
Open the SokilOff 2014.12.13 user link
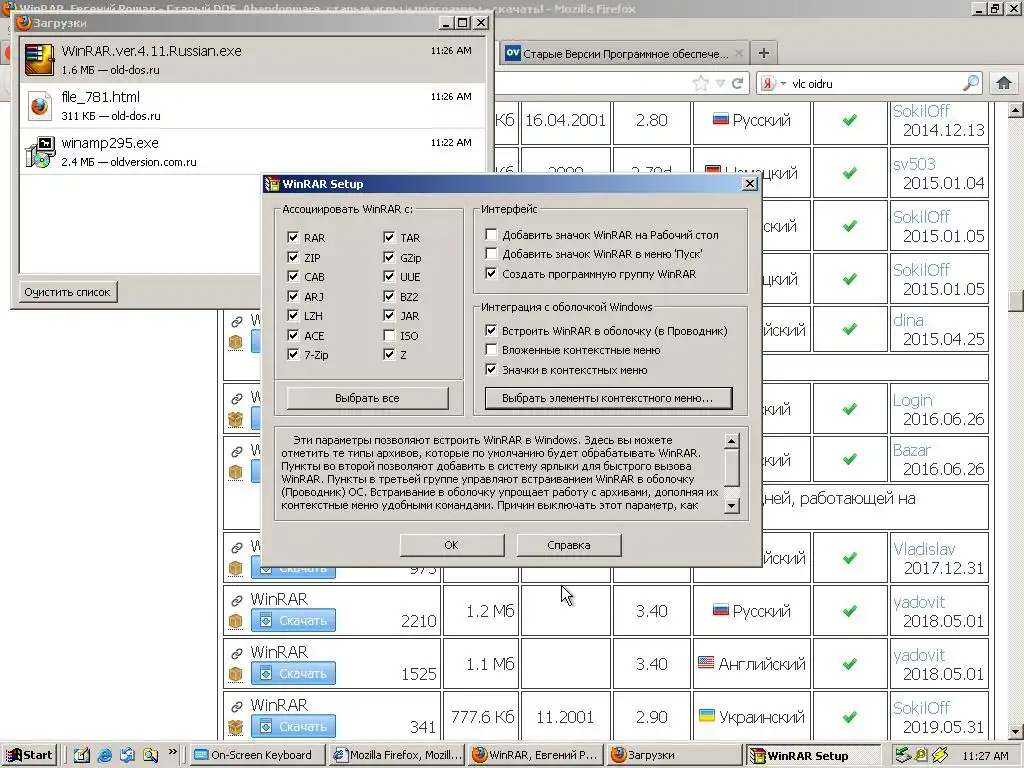point(921,111)
